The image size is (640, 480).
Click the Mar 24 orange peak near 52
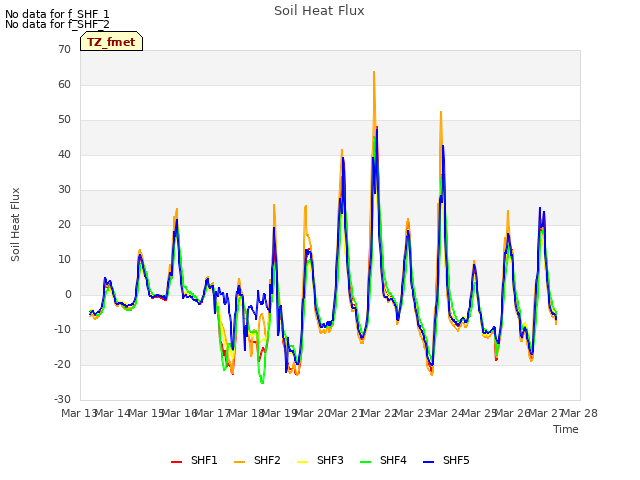(441, 112)
